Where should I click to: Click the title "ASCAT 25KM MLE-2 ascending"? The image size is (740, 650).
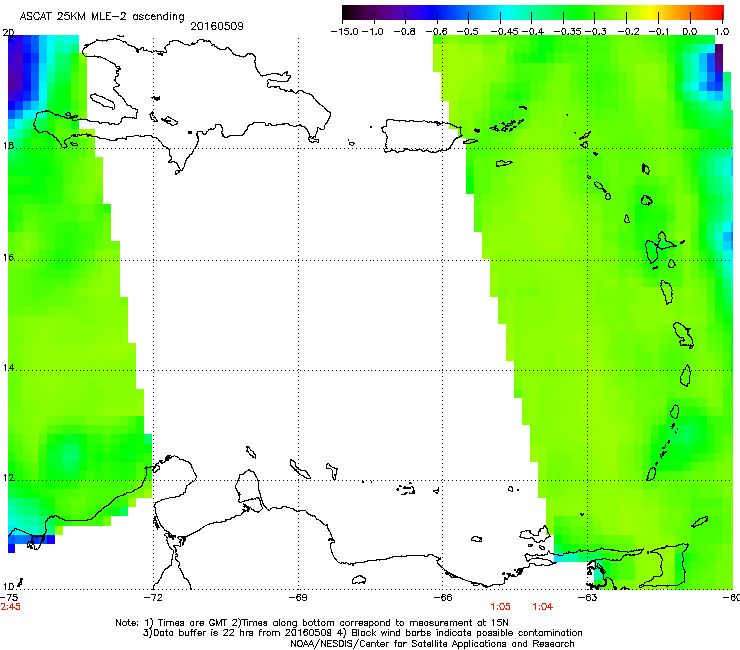(102, 16)
